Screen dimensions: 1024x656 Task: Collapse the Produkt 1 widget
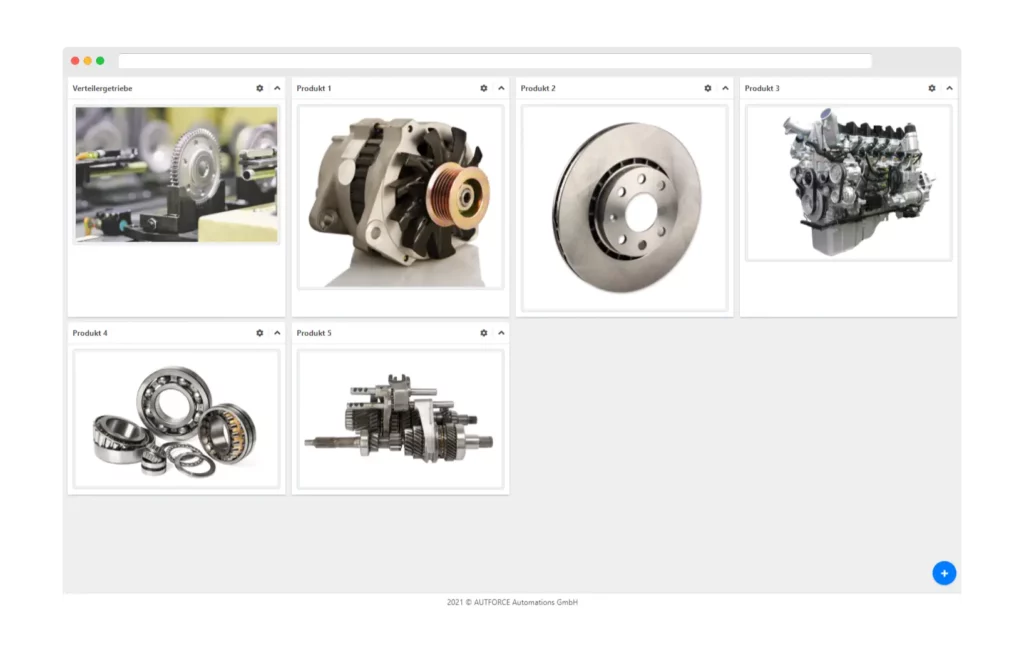click(501, 88)
